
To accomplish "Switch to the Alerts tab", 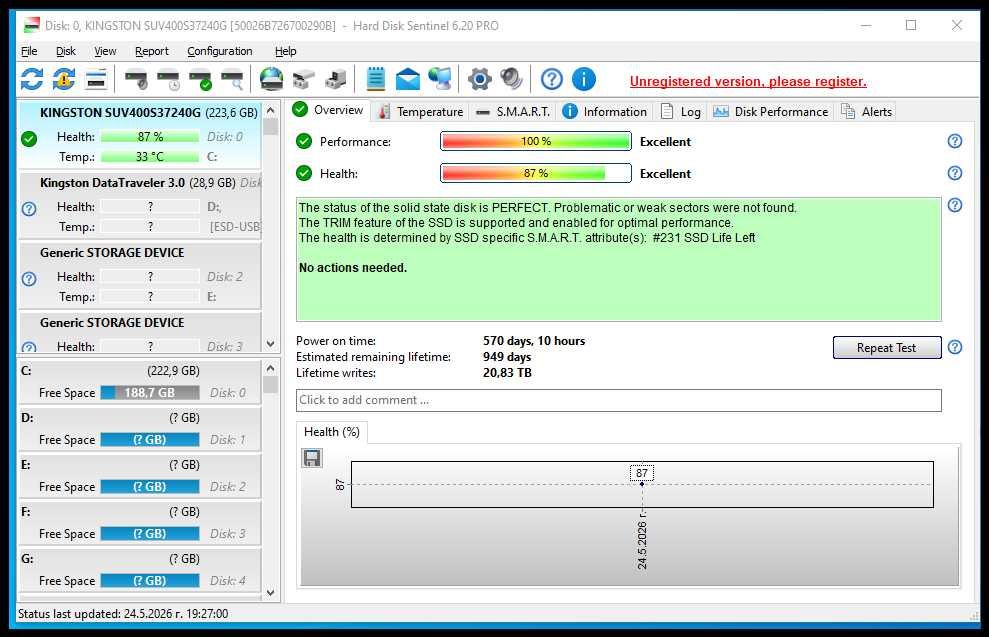I will tap(867, 112).
